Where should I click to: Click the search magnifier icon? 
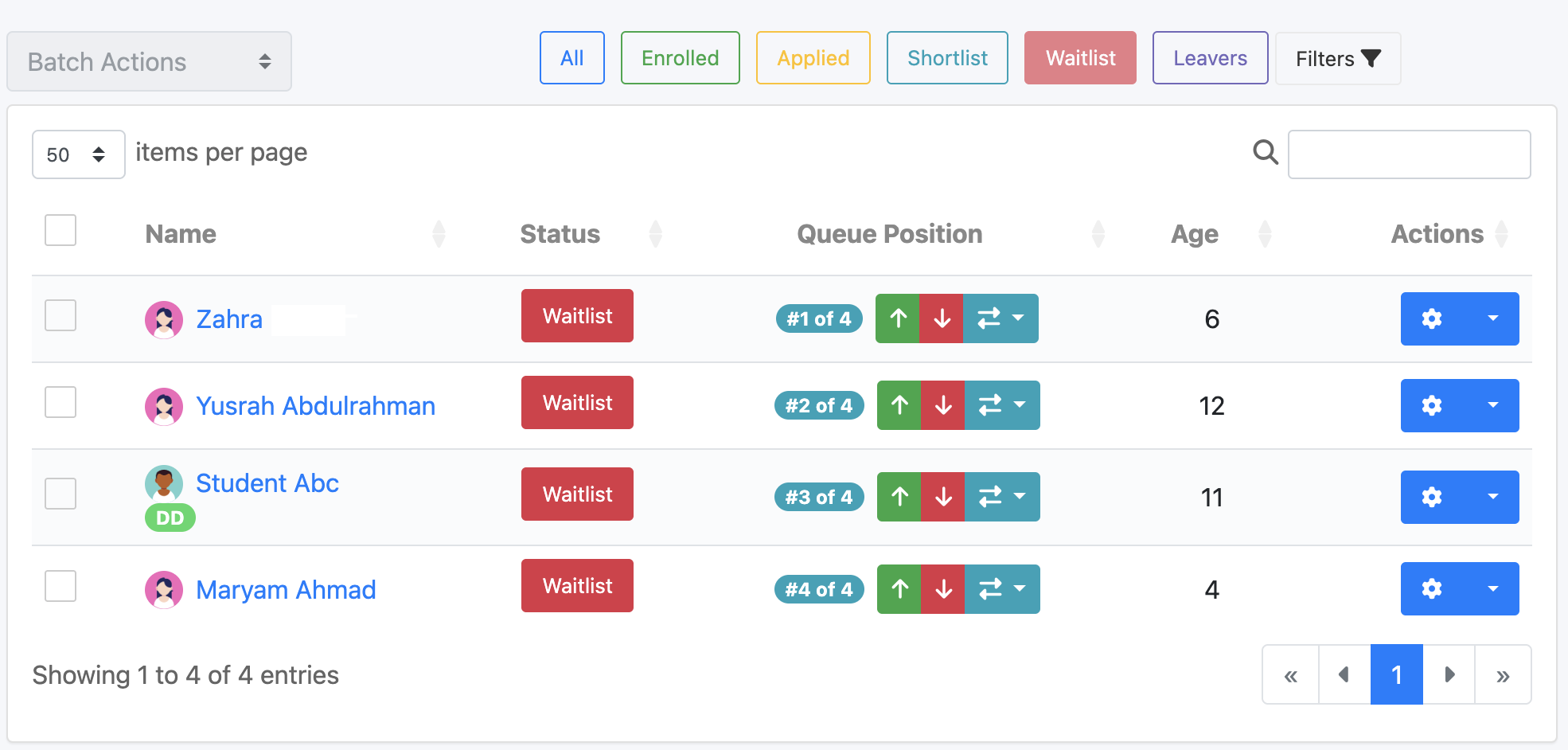click(x=1265, y=152)
